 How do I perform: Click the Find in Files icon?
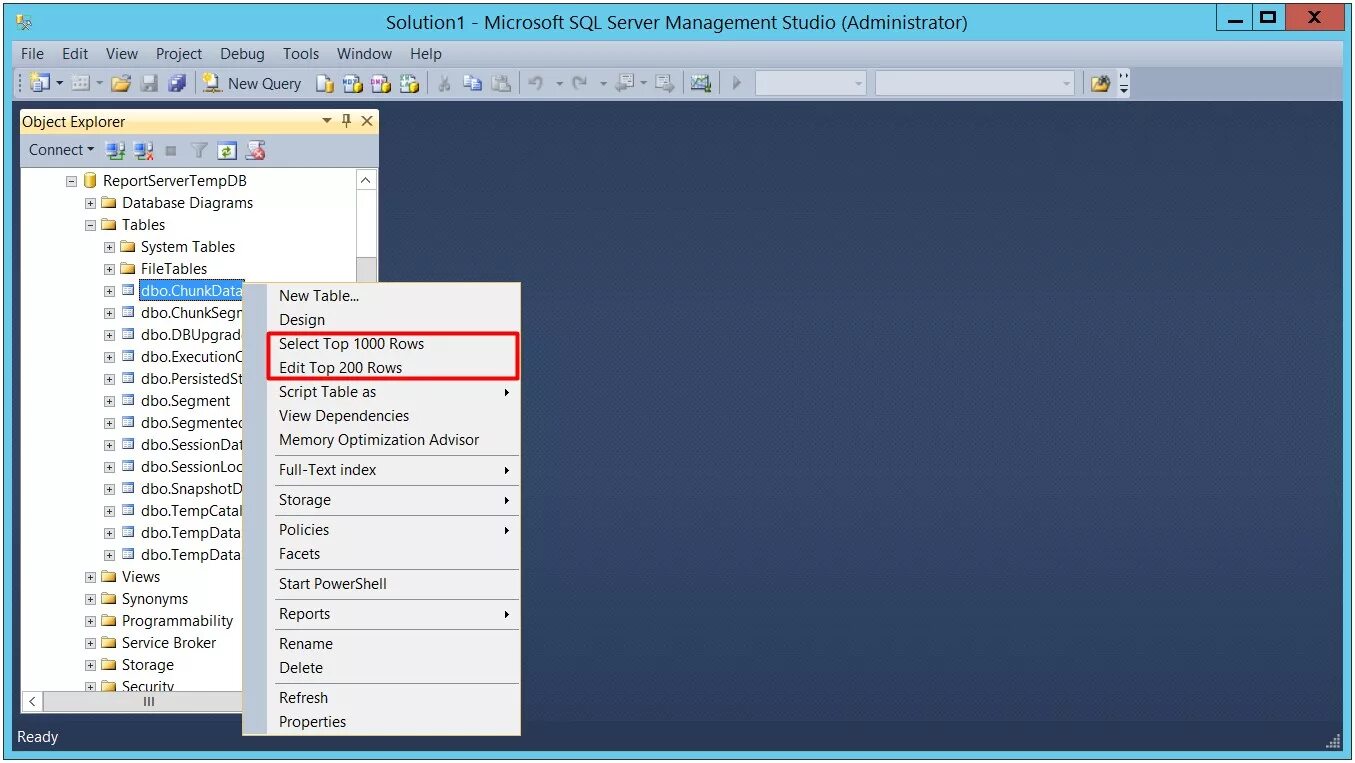click(x=1100, y=84)
